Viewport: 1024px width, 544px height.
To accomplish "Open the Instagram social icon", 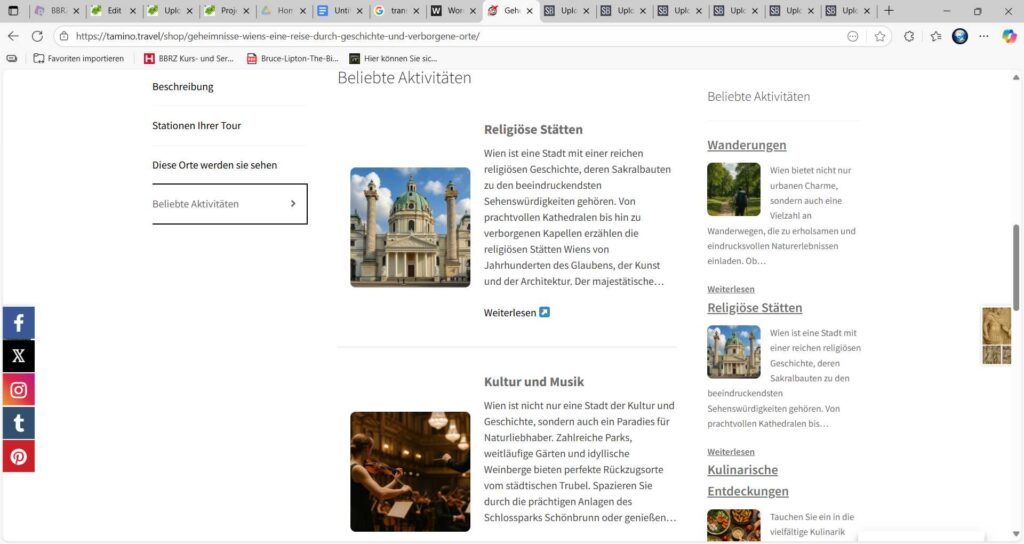I will coord(18,390).
